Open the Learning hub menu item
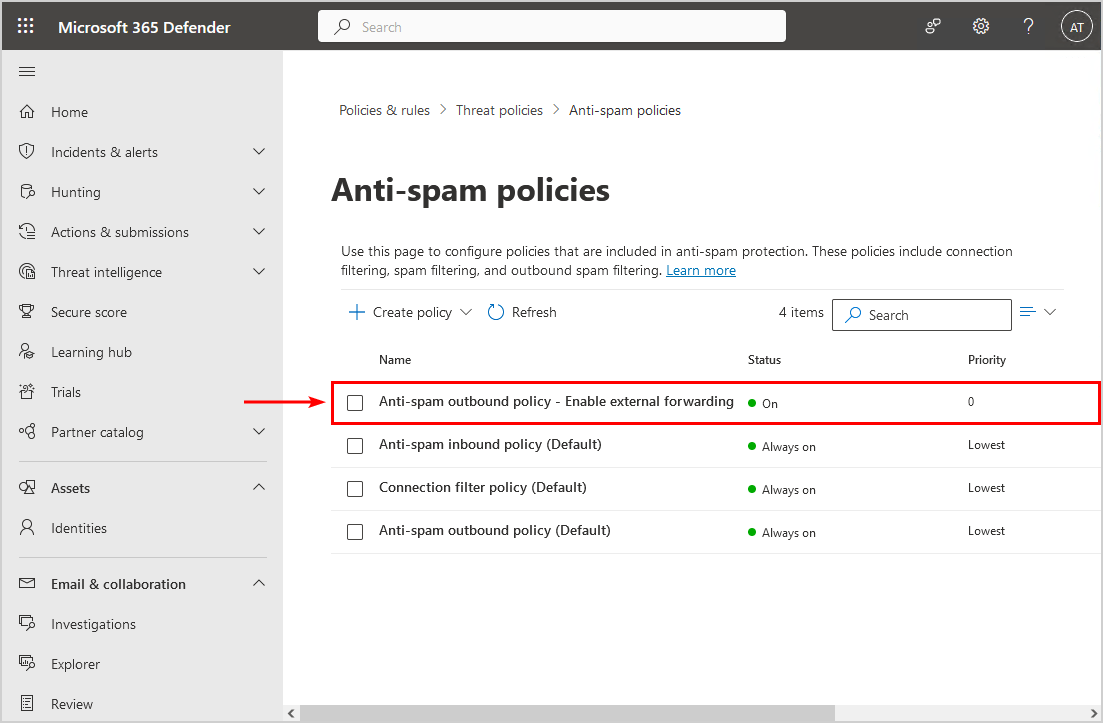The image size is (1103, 723). click(91, 352)
